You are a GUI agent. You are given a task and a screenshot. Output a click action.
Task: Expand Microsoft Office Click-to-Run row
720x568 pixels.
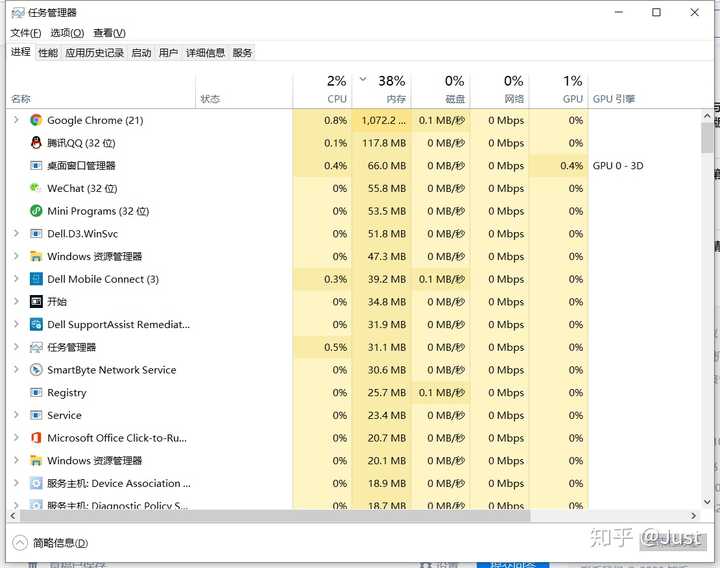[16, 437]
